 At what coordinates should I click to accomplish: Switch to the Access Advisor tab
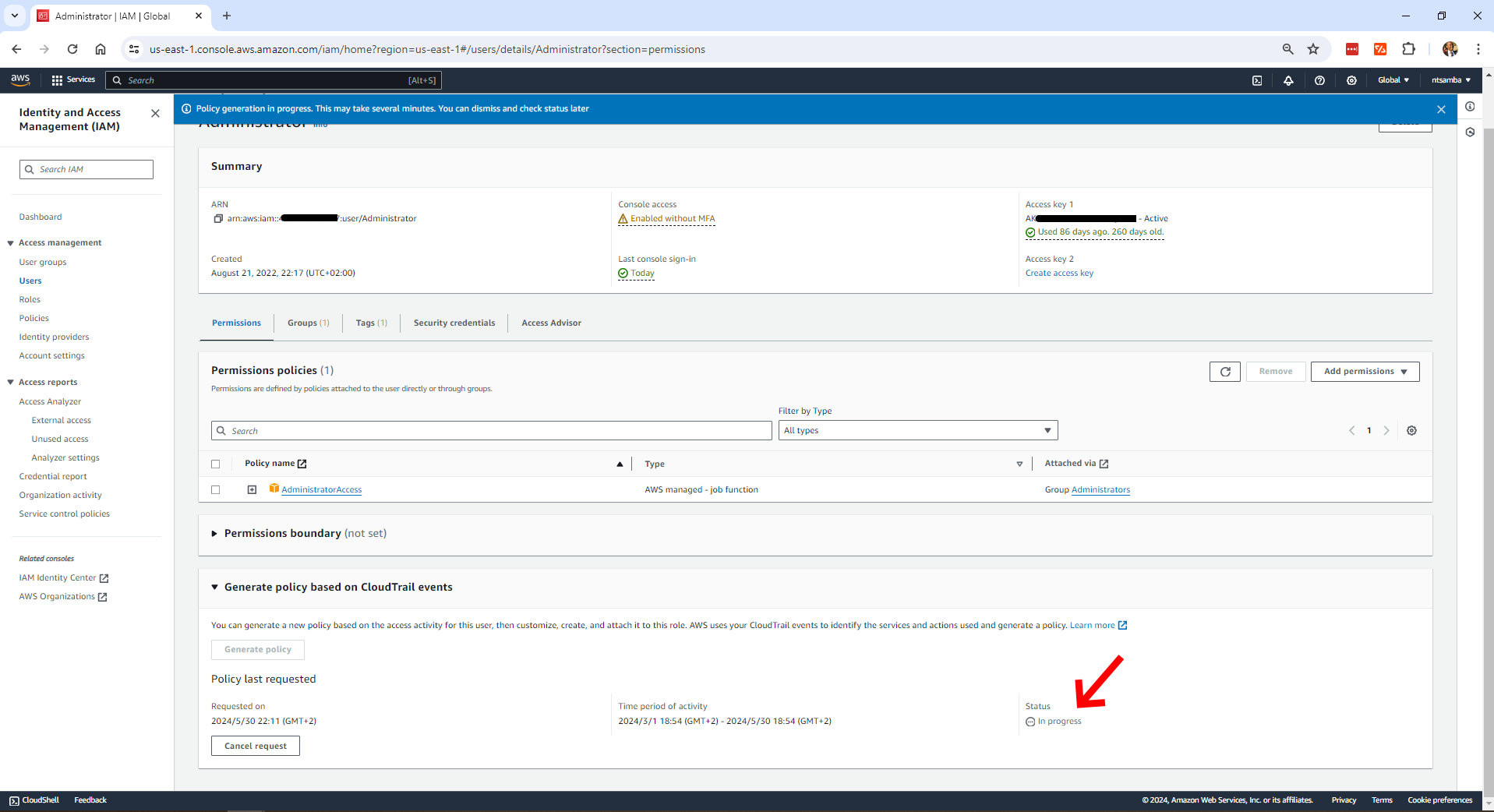(x=551, y=323)
